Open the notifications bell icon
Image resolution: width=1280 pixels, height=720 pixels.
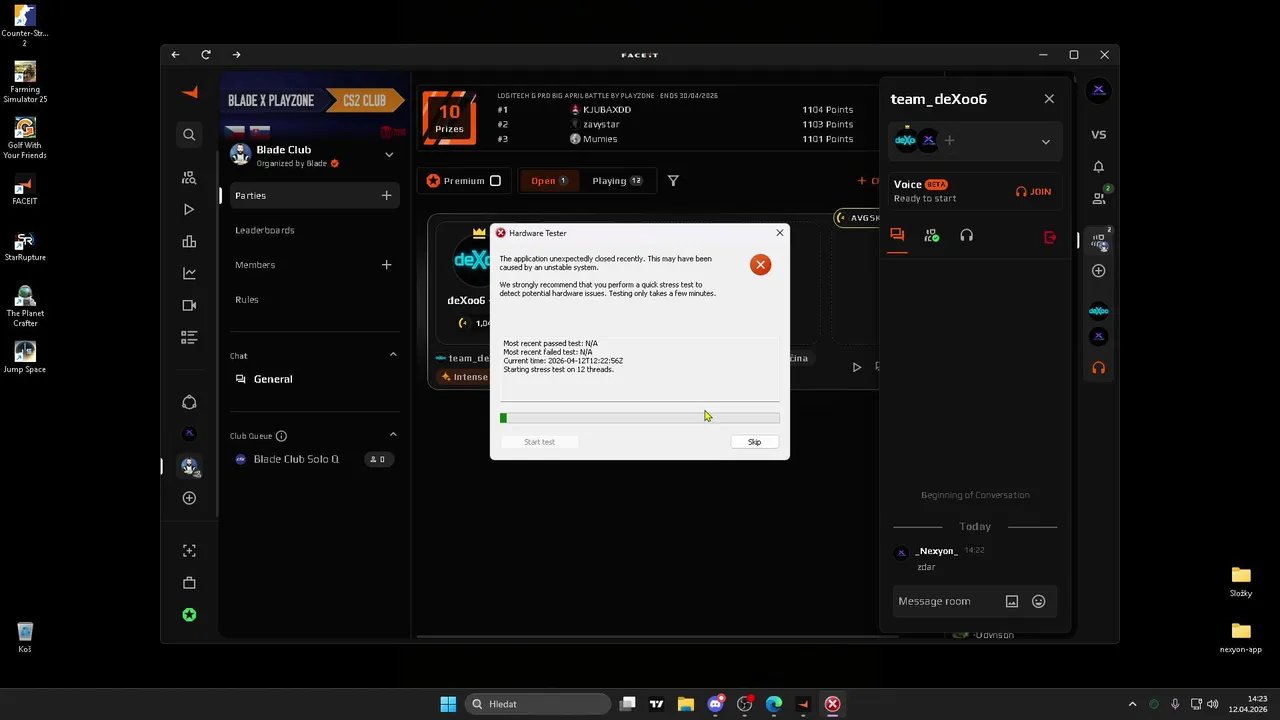click(x=1098, y=167)
